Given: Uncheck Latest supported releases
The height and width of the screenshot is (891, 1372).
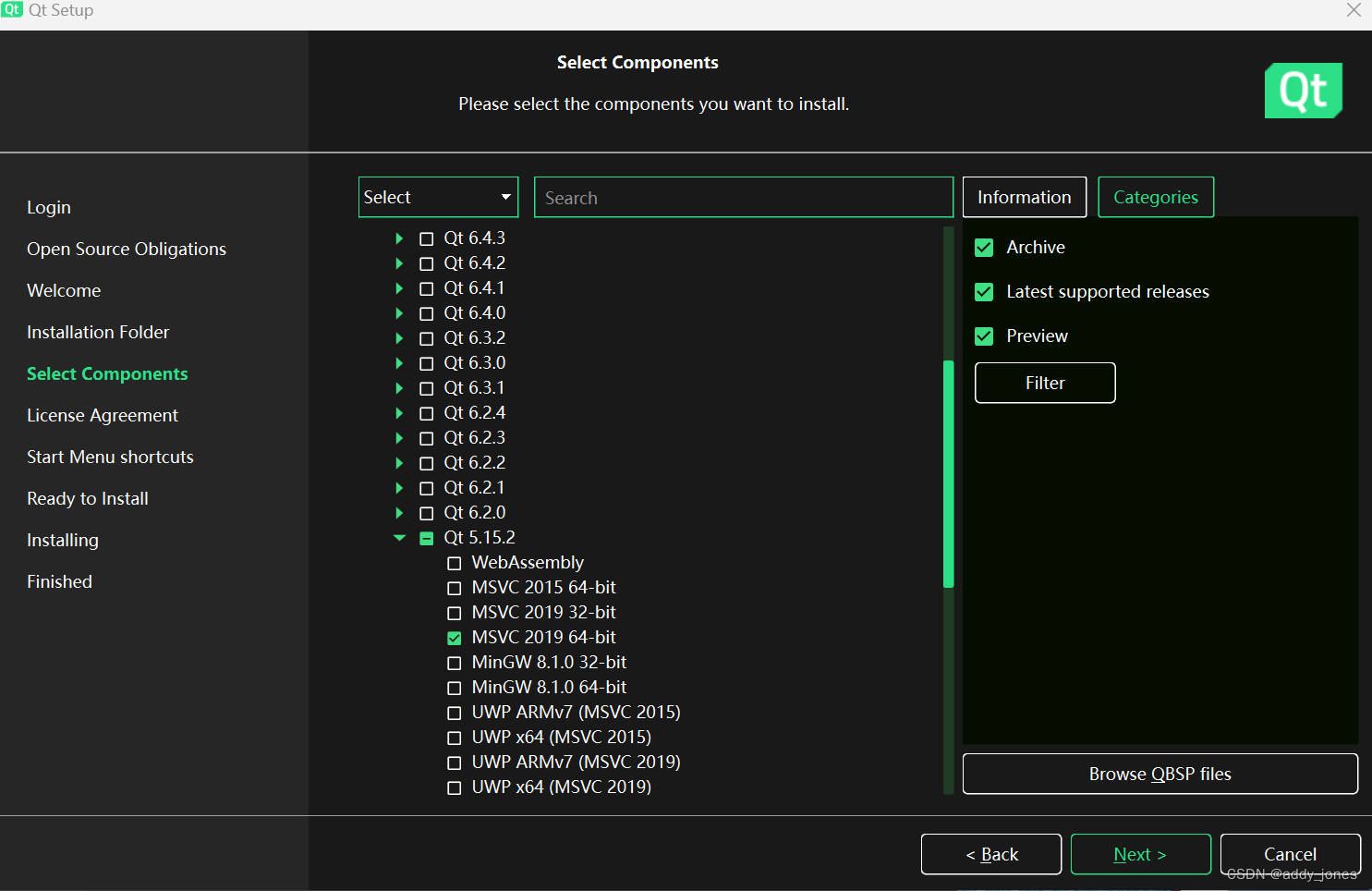Looking at the screenshot, I should pos(984,291).
